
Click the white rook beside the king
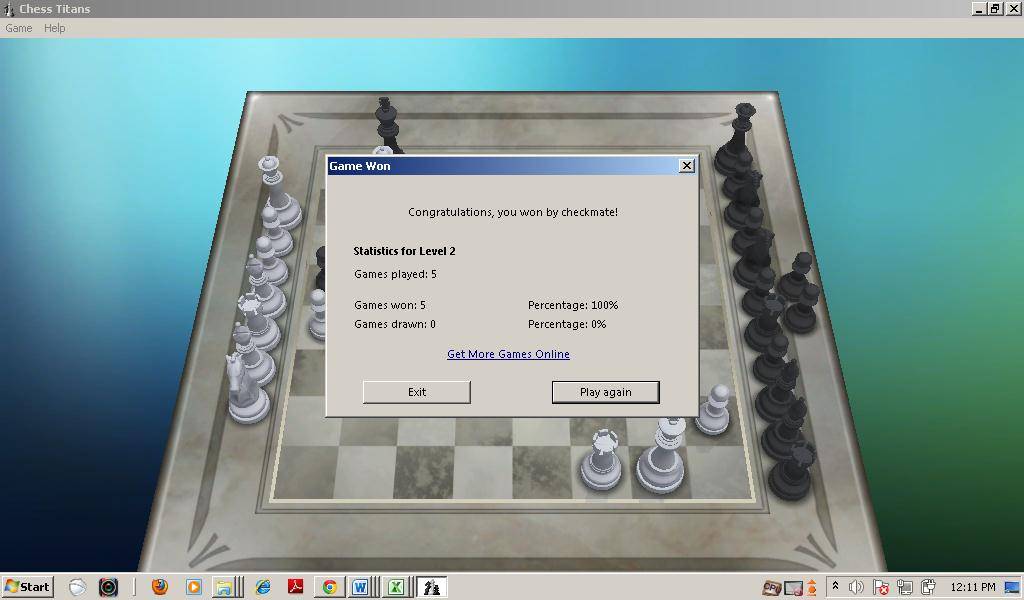(x=601, y=460)
